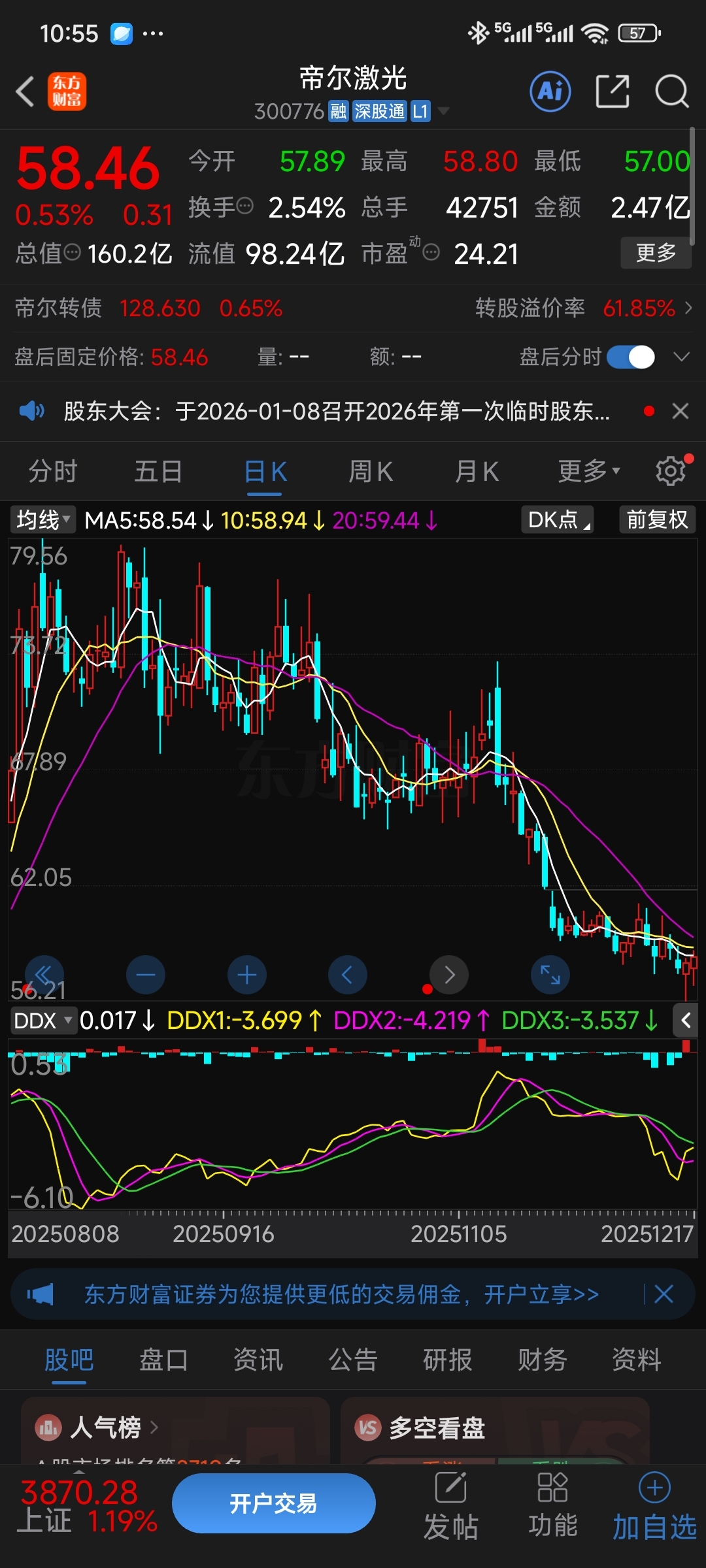Open 转股溢价率 detail chevron
Image resolution: width=706 pixels, height=1568 pixels.
[x=688, y=308]
